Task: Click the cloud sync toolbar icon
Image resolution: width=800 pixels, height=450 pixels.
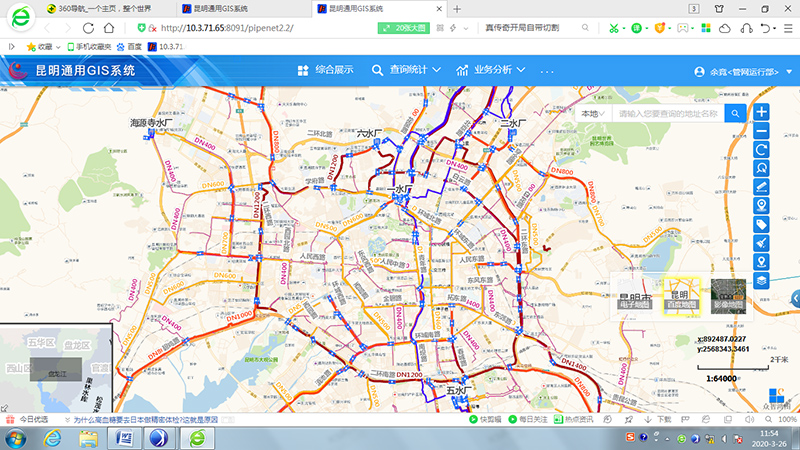Action: (724, 29)
